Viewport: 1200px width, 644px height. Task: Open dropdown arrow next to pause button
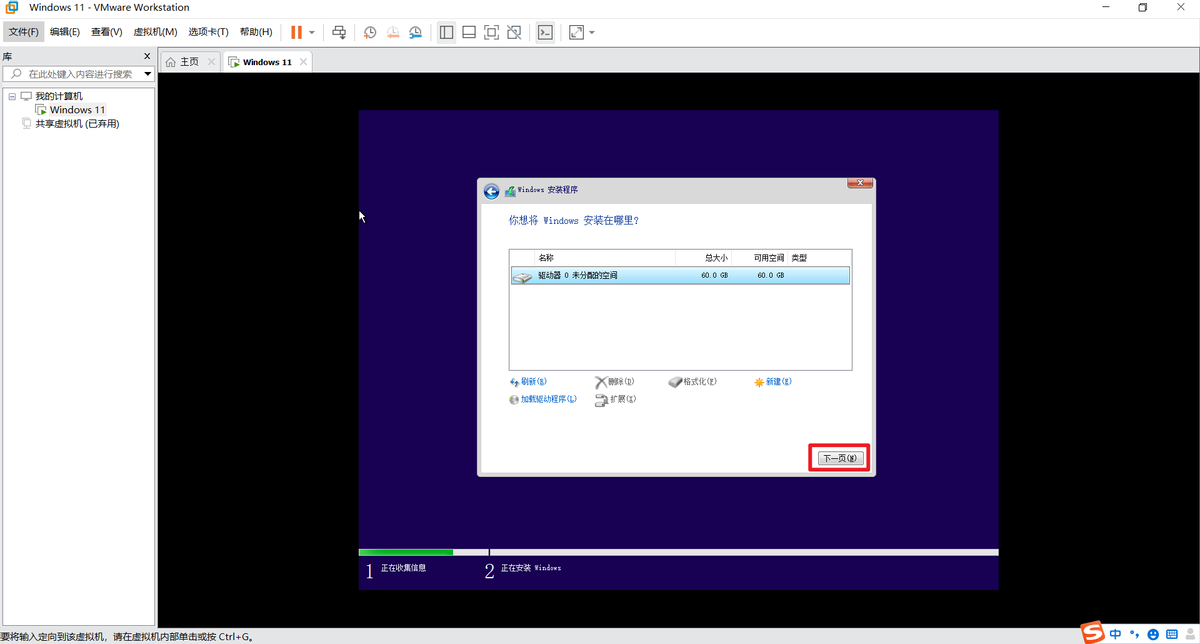click(x=312, y=32)
